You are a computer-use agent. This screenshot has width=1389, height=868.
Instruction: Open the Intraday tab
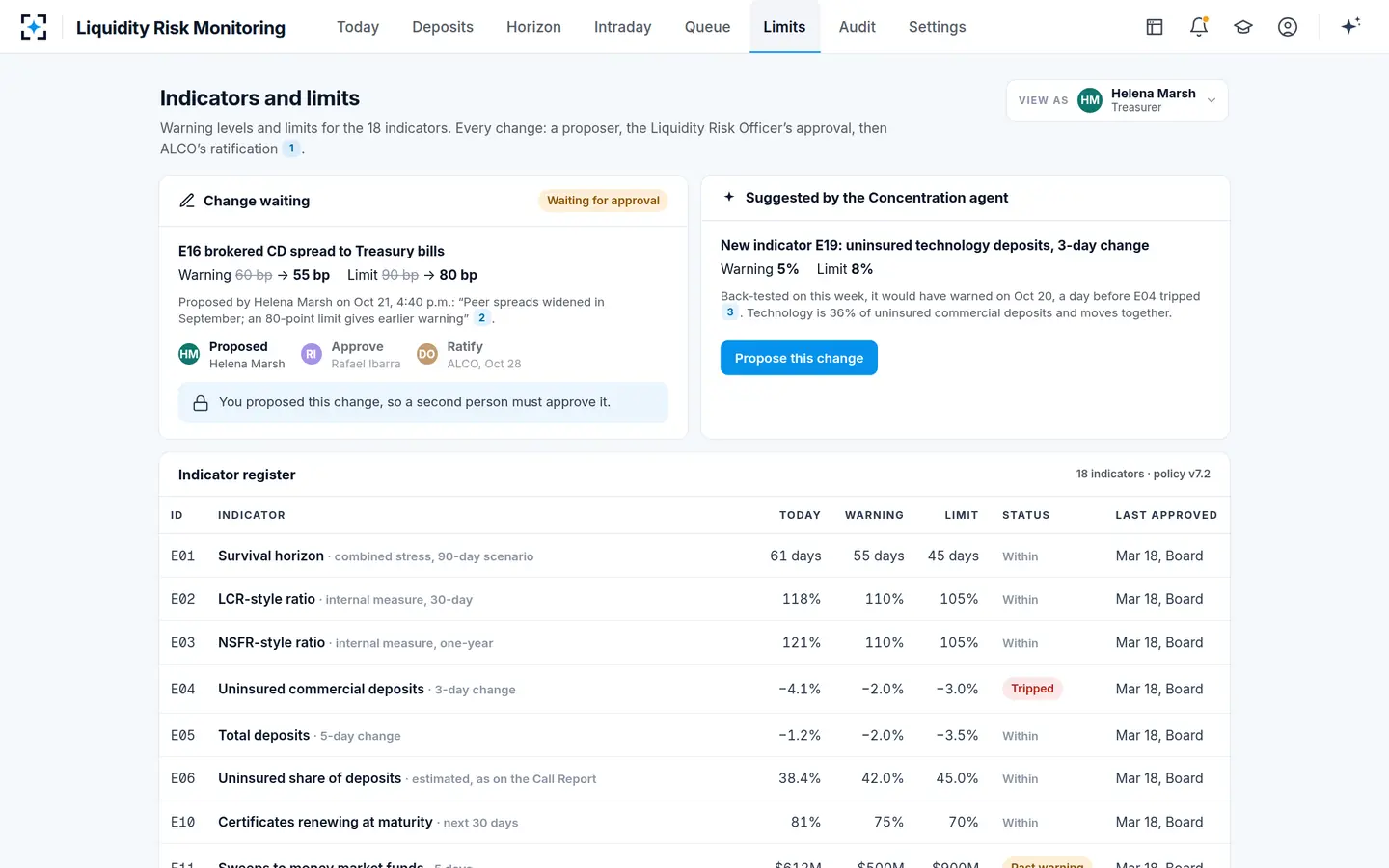point(623,27)
